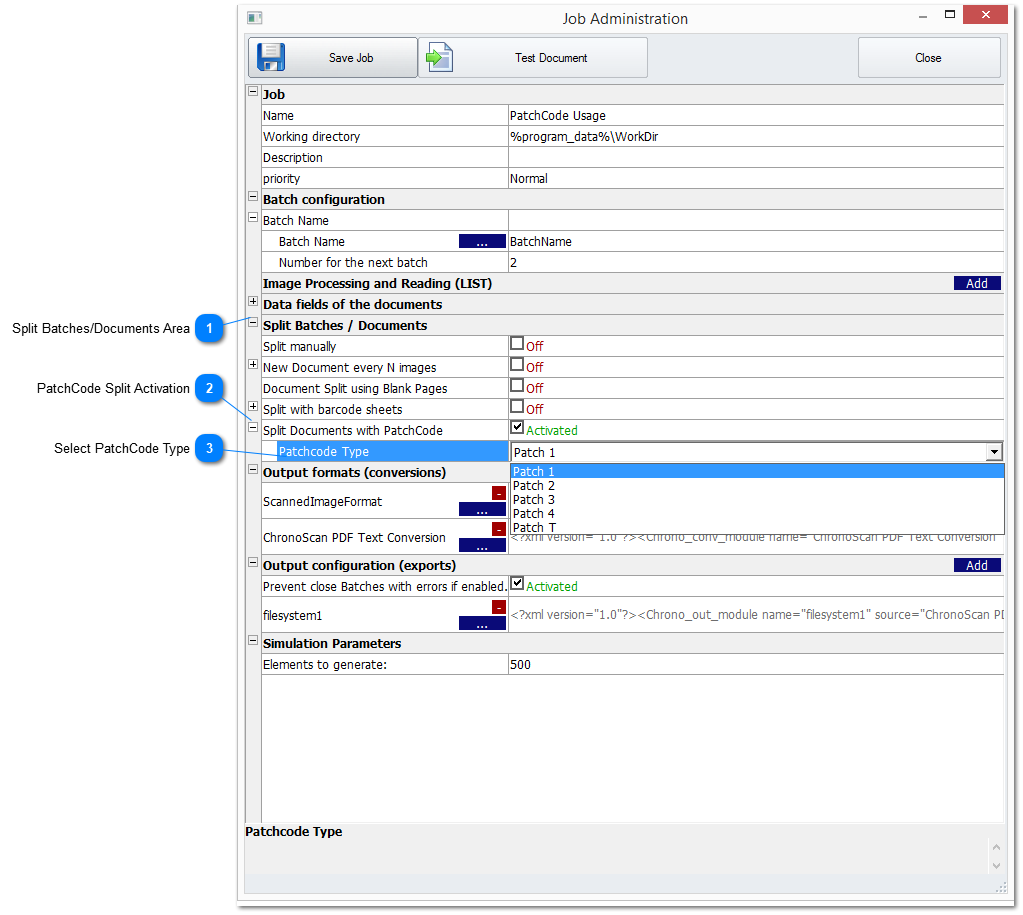The height and width of the screenshot is (915, 1023).
Task: Deactivate 'Split Documents with PatchCode'
Action: [517, 429]
